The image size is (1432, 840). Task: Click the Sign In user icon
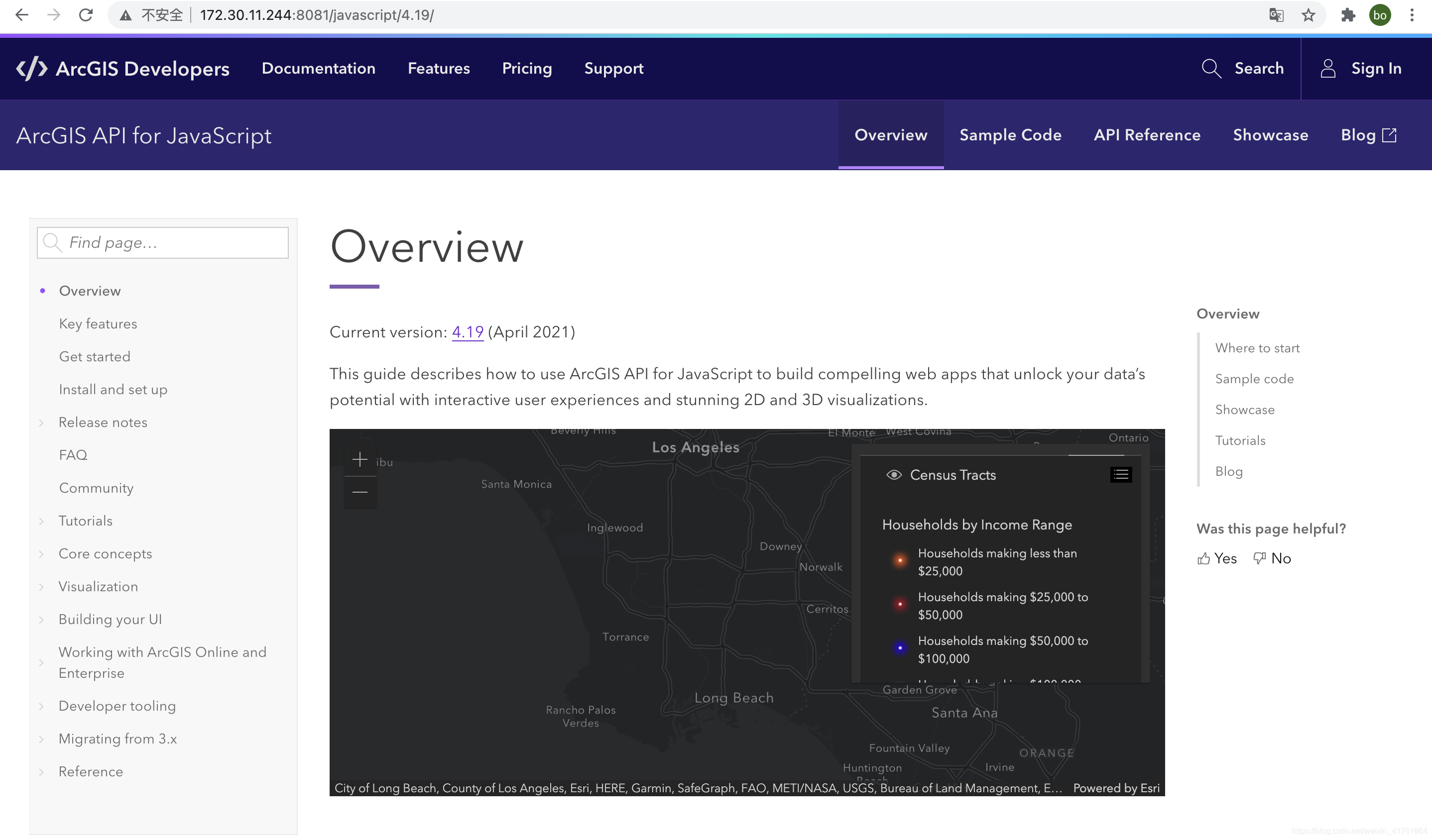[1328, 69]
